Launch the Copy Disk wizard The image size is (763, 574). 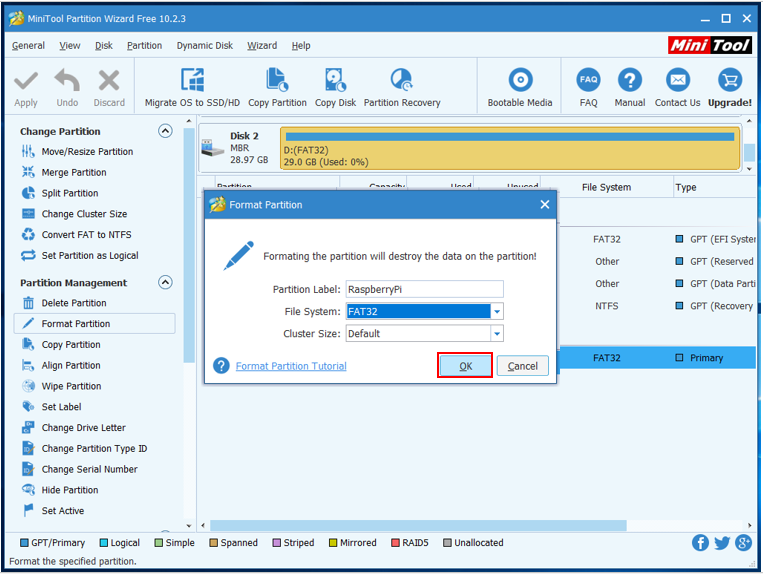pos(335,88)
